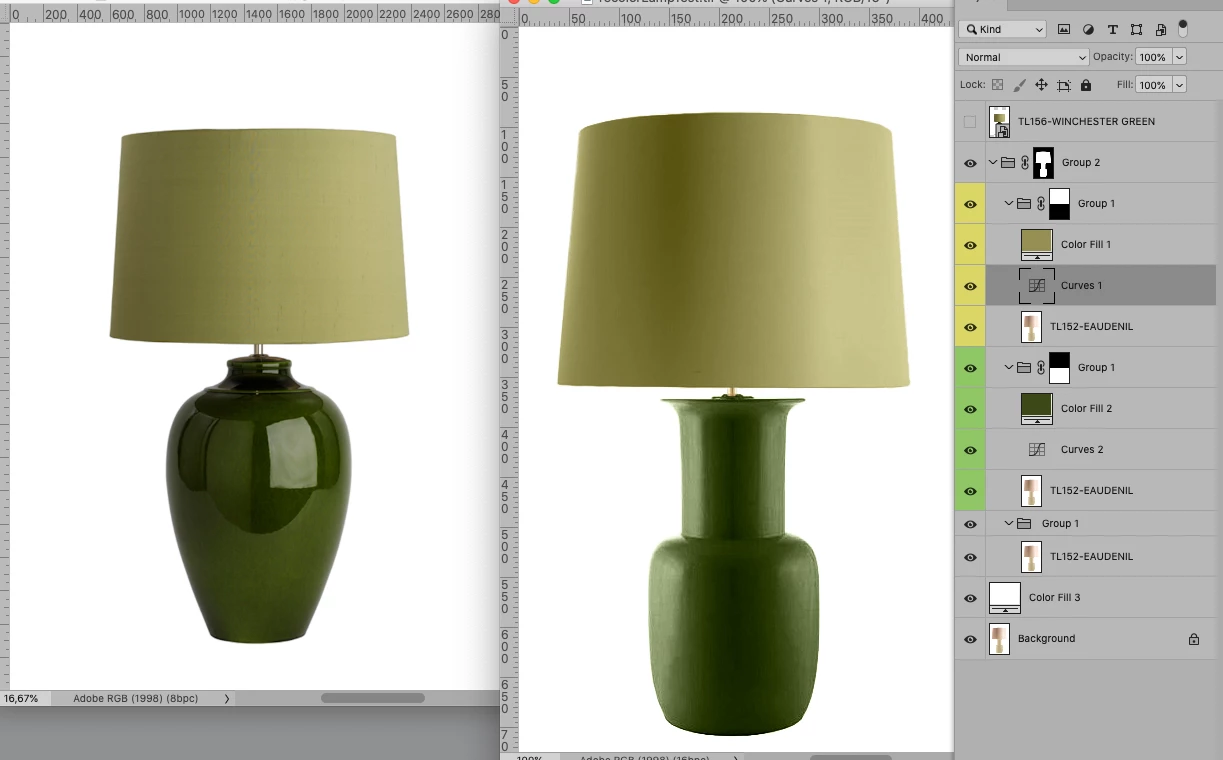Click the Opacity 100% value field
Viewport: 1223px width, 760px height.
[x=1153, y=57]
